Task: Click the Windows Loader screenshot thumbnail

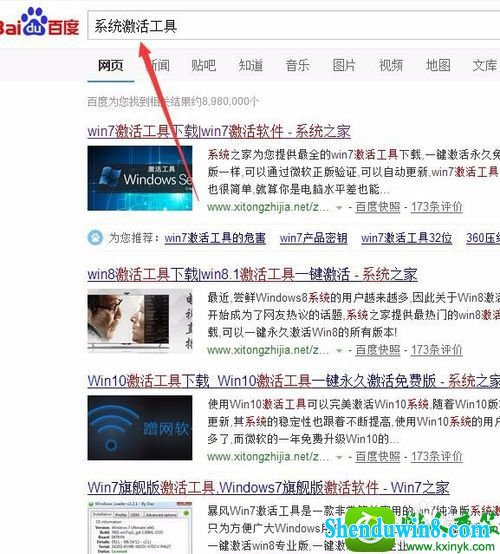Action: coord(140,528)
